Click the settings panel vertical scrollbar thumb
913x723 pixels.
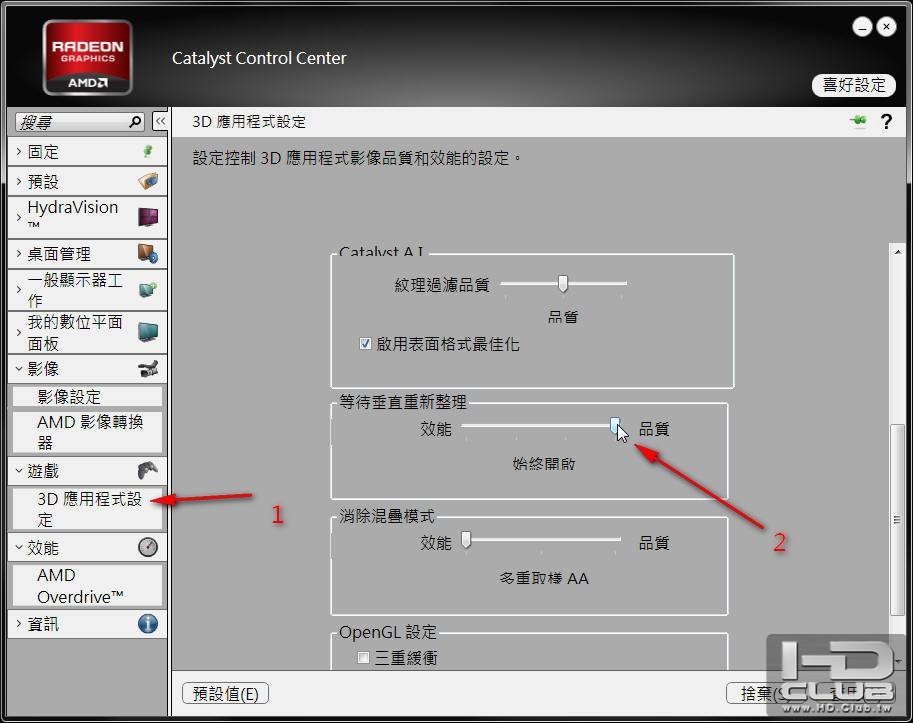pos(897,519)
